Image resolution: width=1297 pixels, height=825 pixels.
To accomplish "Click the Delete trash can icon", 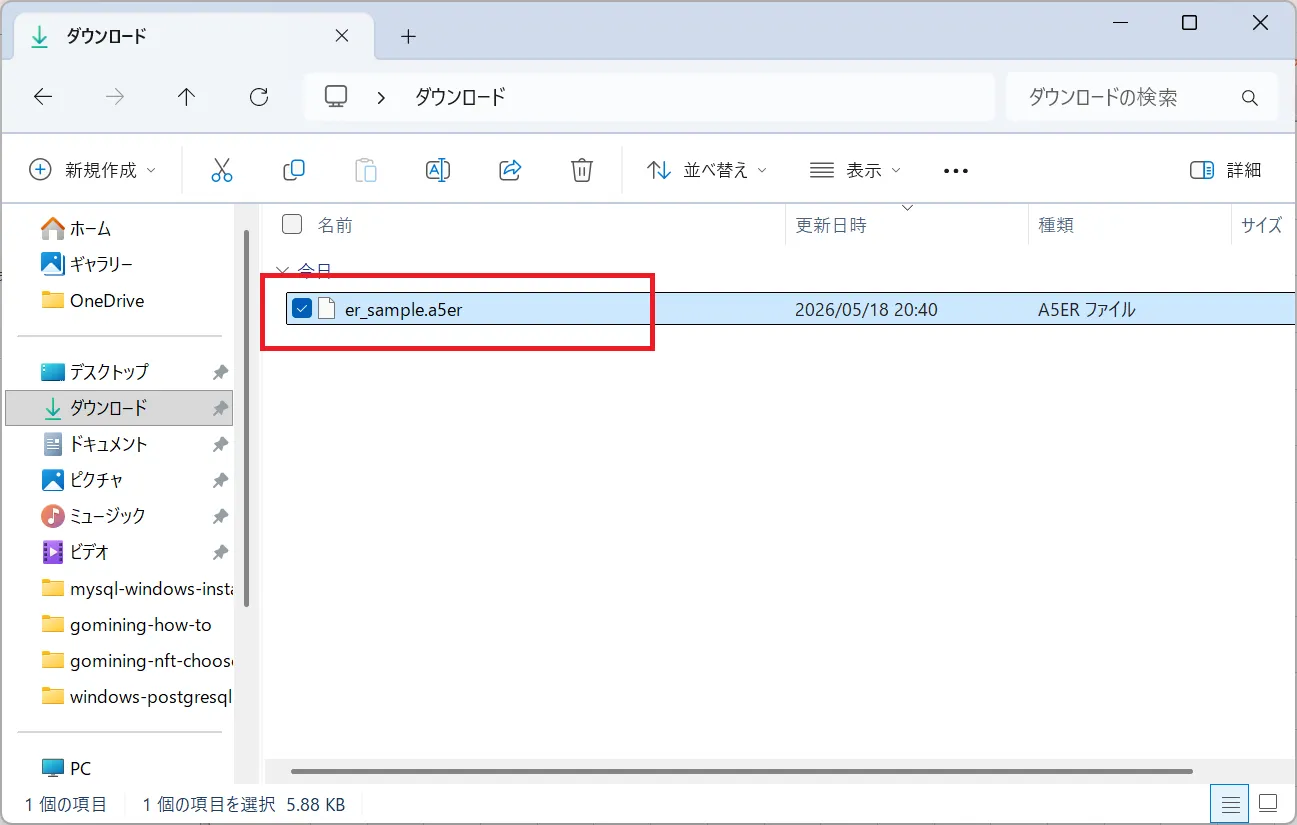I will (582, 170).
